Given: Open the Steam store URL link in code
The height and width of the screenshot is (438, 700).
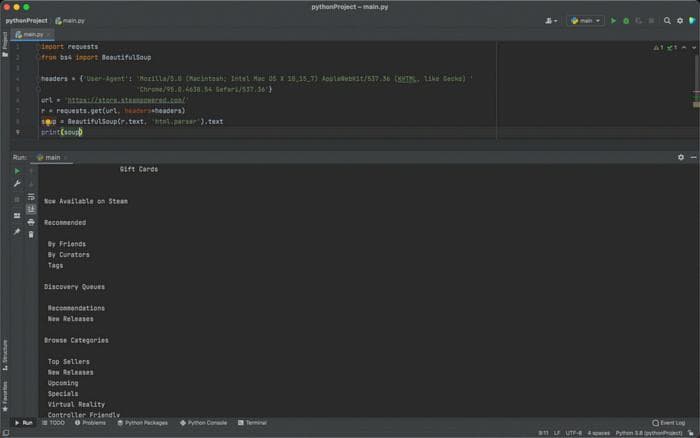Looking at the screenshot, I should (x=126, y=100).
